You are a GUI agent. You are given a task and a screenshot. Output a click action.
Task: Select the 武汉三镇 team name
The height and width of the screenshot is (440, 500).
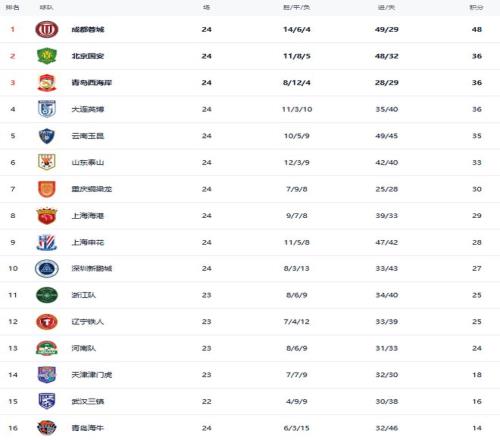coord(88,401)
